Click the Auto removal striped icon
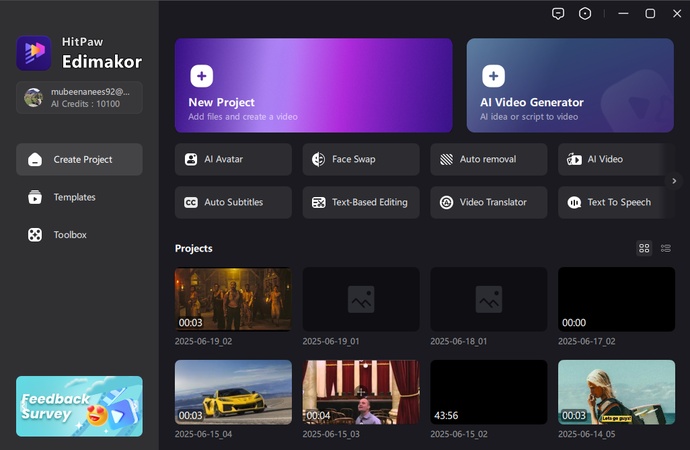 [447, 159]
